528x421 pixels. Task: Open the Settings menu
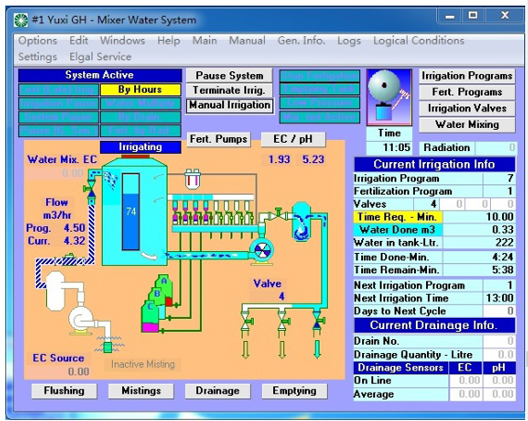(38, 57)
